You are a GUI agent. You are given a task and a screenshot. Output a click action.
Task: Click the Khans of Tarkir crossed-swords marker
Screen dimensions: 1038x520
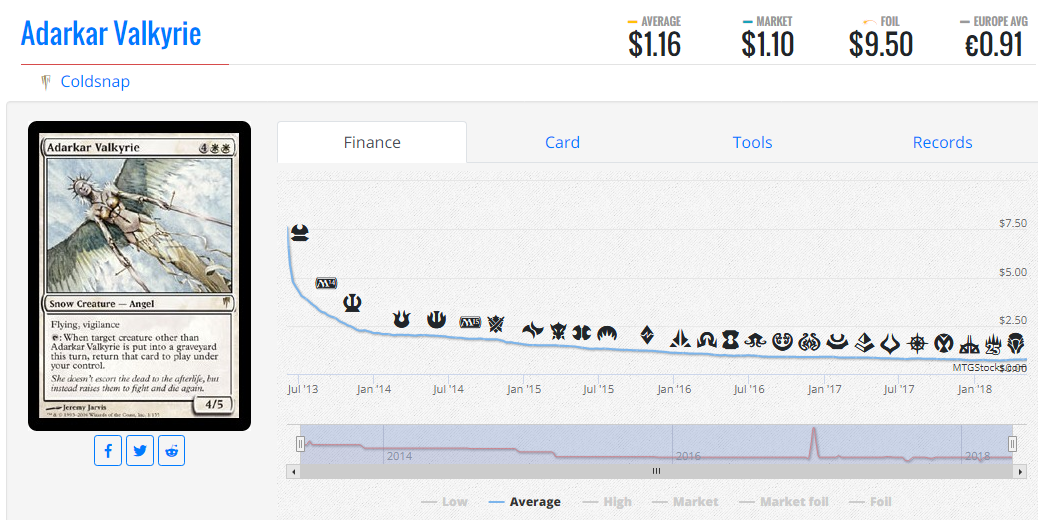[496, 324]
